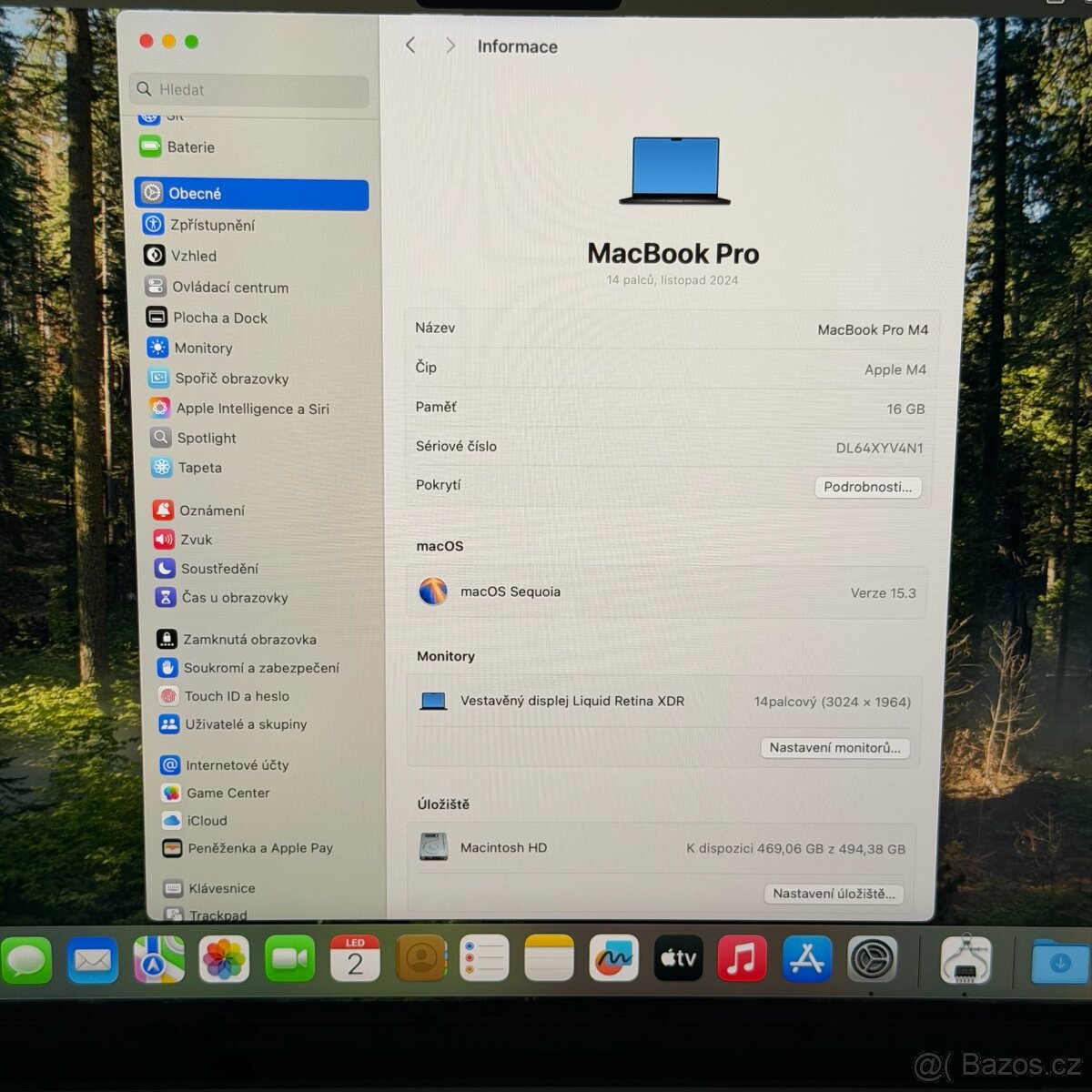Open Peněženka a Apple Pay icon
Image resolution: width=1092 pixels, height=1092 pixels.
pos(172,848)
